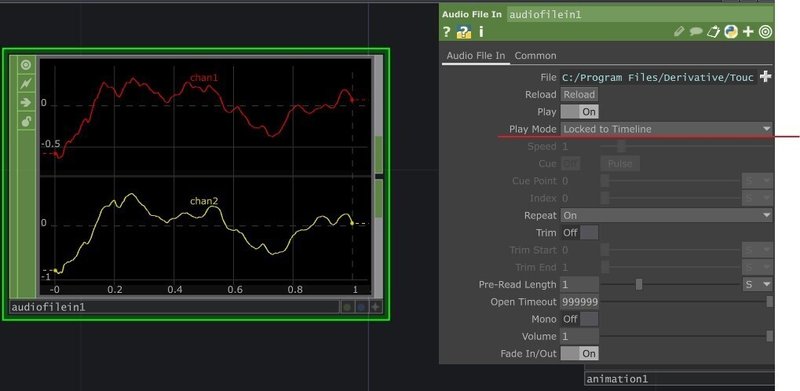Disable the Fade In/Out toggle

click(x=580, y=353)
